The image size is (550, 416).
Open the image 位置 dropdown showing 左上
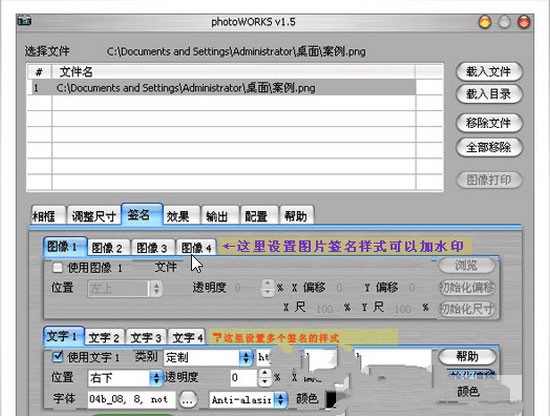coord(124,288)
